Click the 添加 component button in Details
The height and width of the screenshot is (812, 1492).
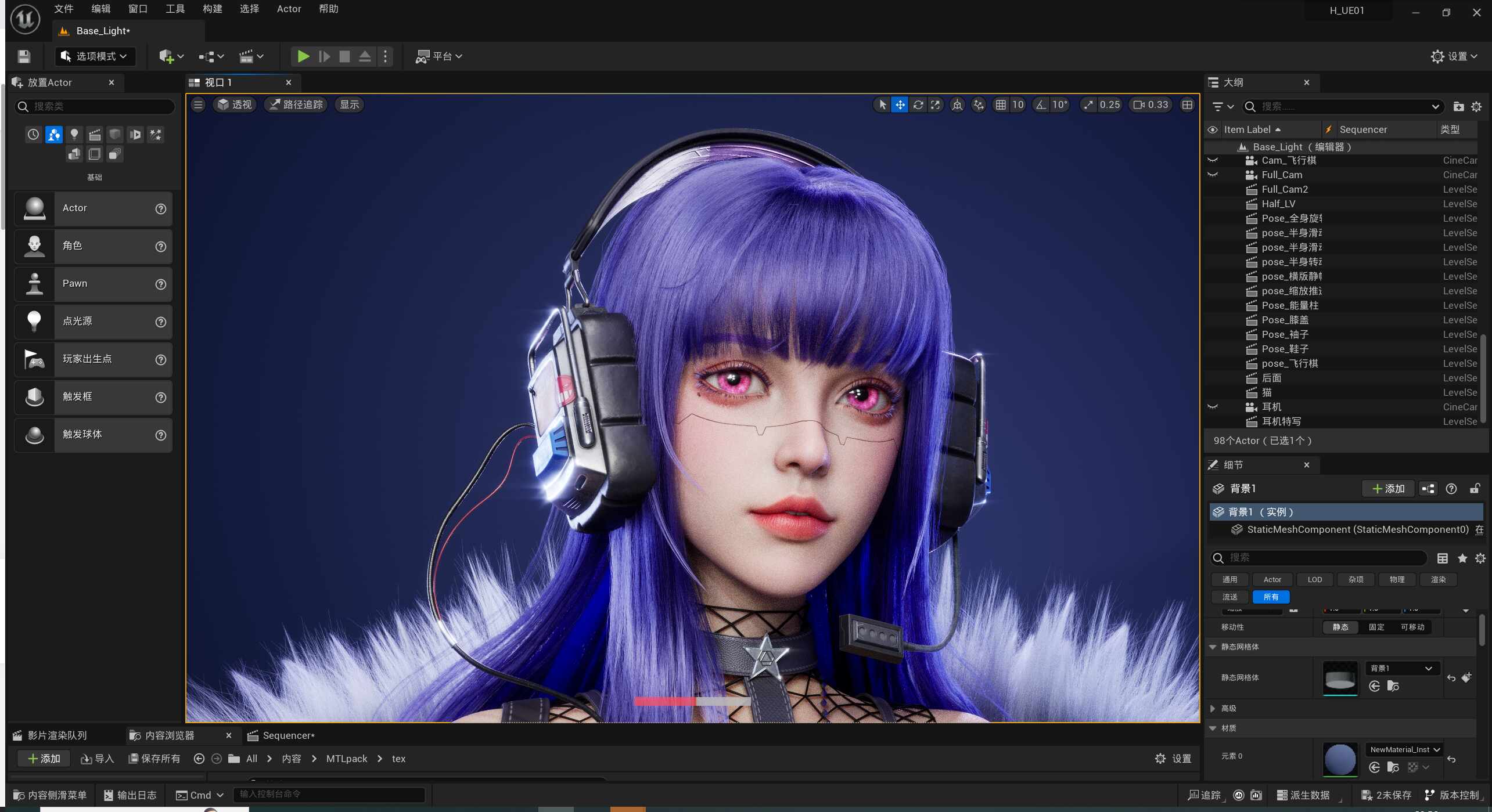[x=1388, y=489]
